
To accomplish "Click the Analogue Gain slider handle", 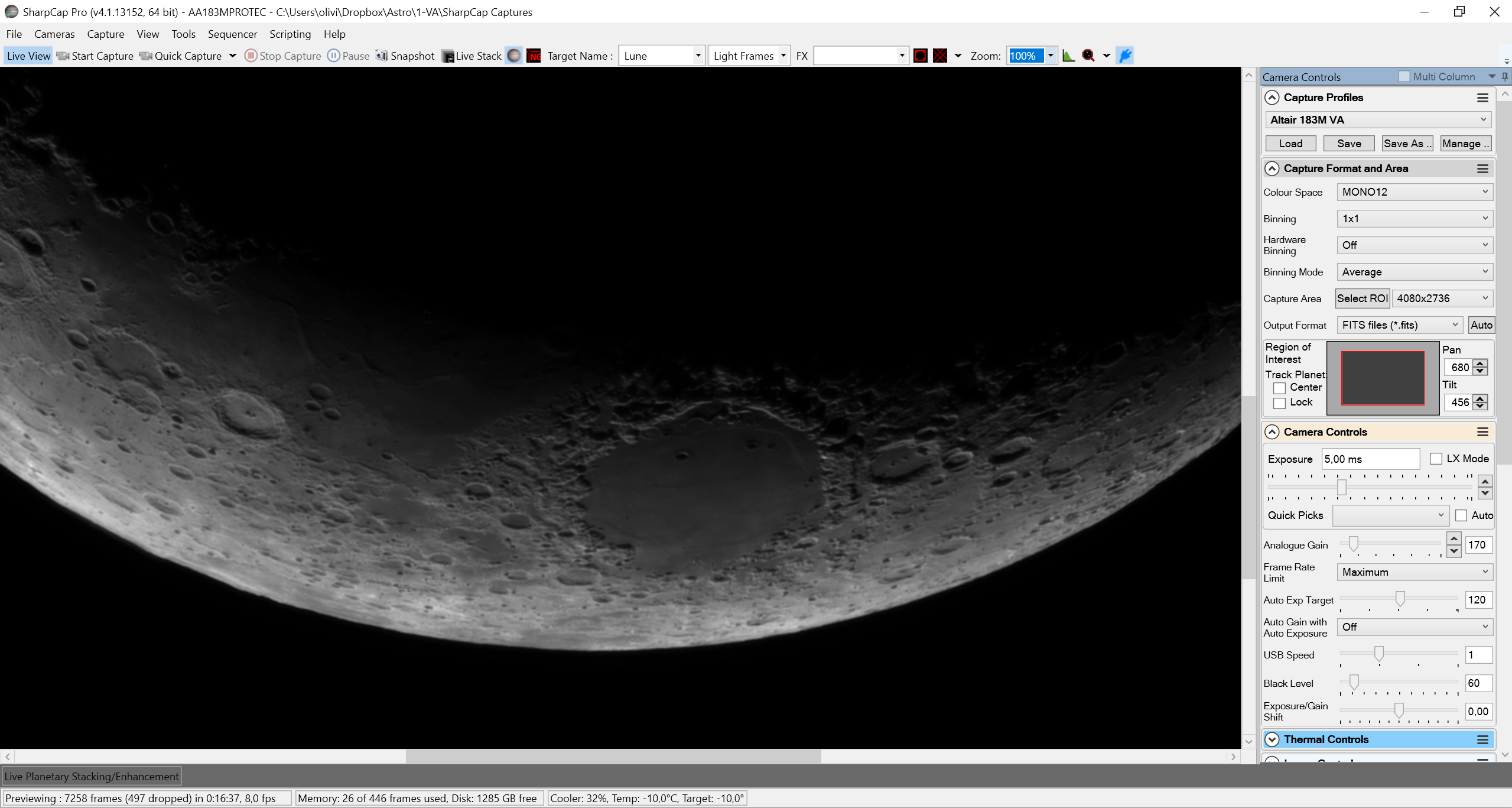I will (x=1353, y=544).
